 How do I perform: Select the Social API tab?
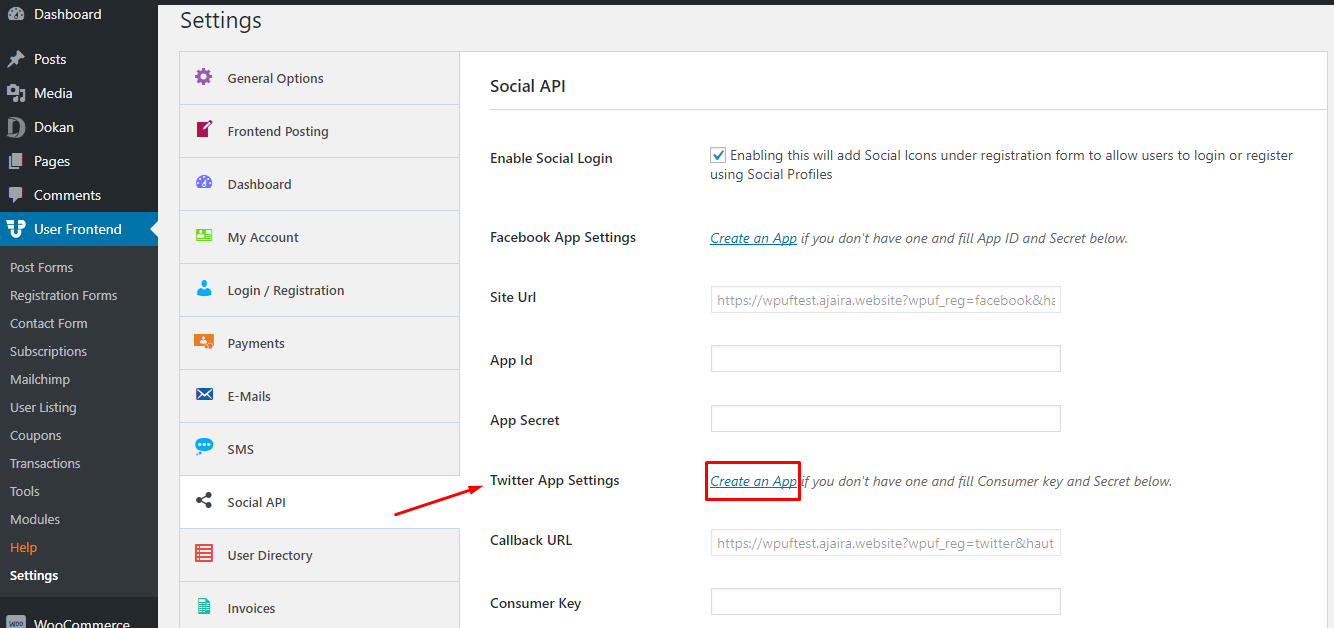(319, 502)
